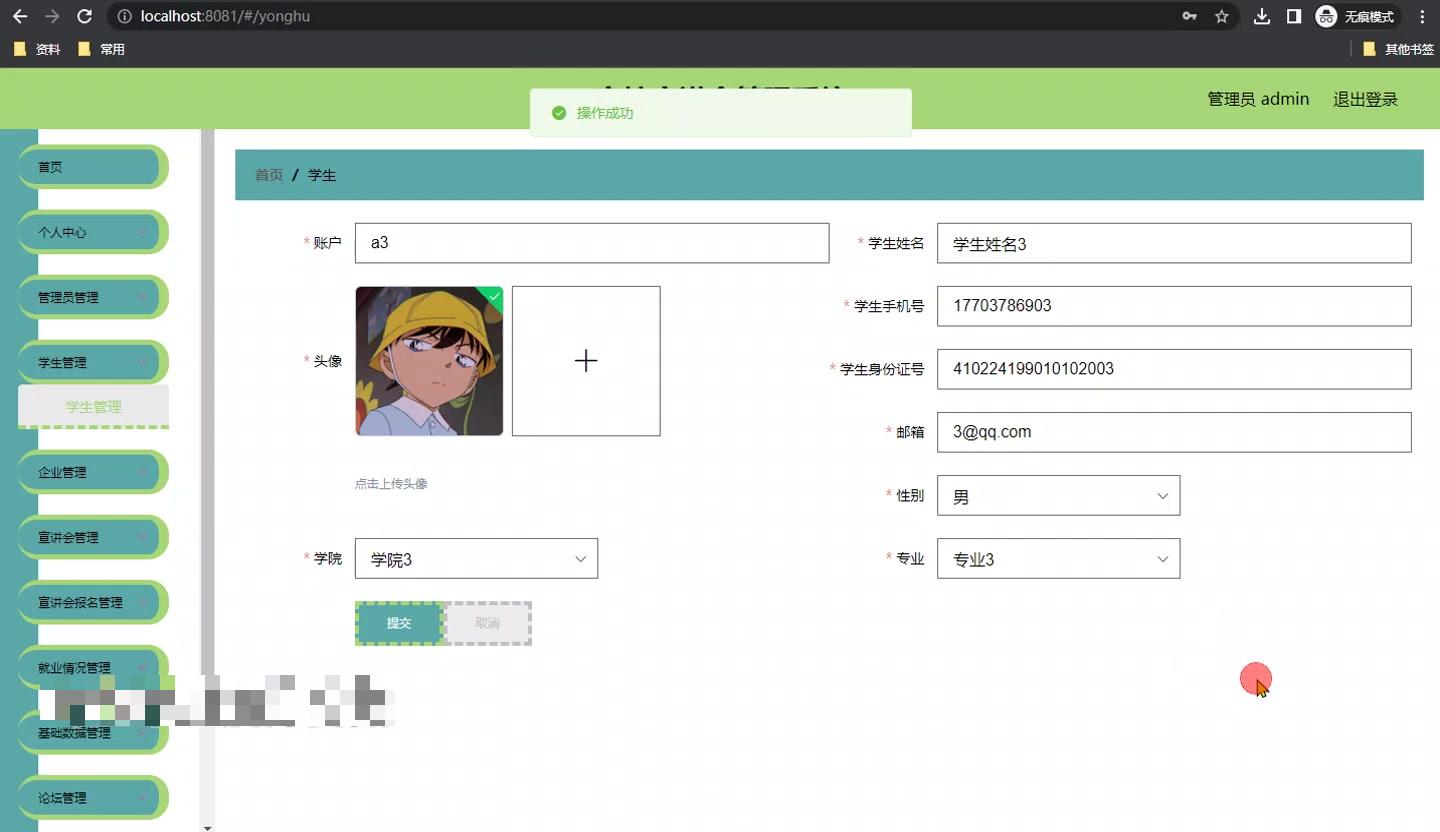Viewport: 1440px width, 832px height.
Task: Click the 点击上传头像 hint text
Action: tap(391, 484)
